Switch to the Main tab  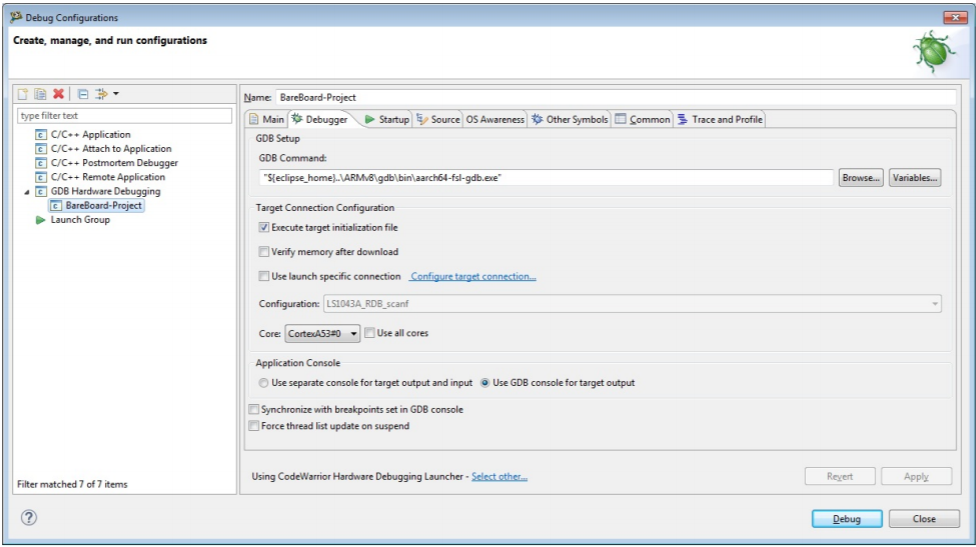[x=266, y=119]
